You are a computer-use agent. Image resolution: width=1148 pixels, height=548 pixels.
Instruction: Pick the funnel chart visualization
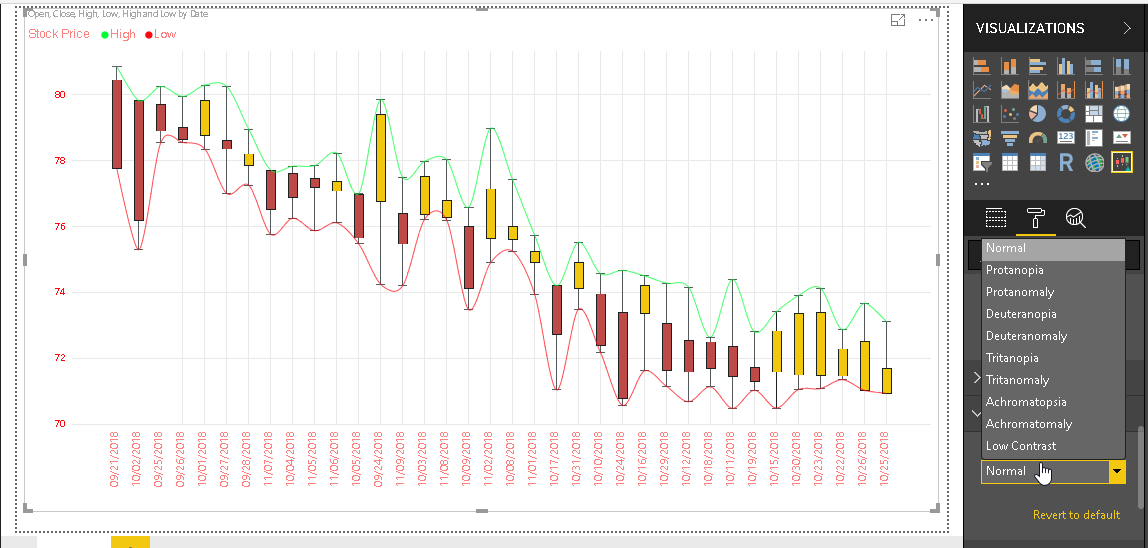(1010, 138)
